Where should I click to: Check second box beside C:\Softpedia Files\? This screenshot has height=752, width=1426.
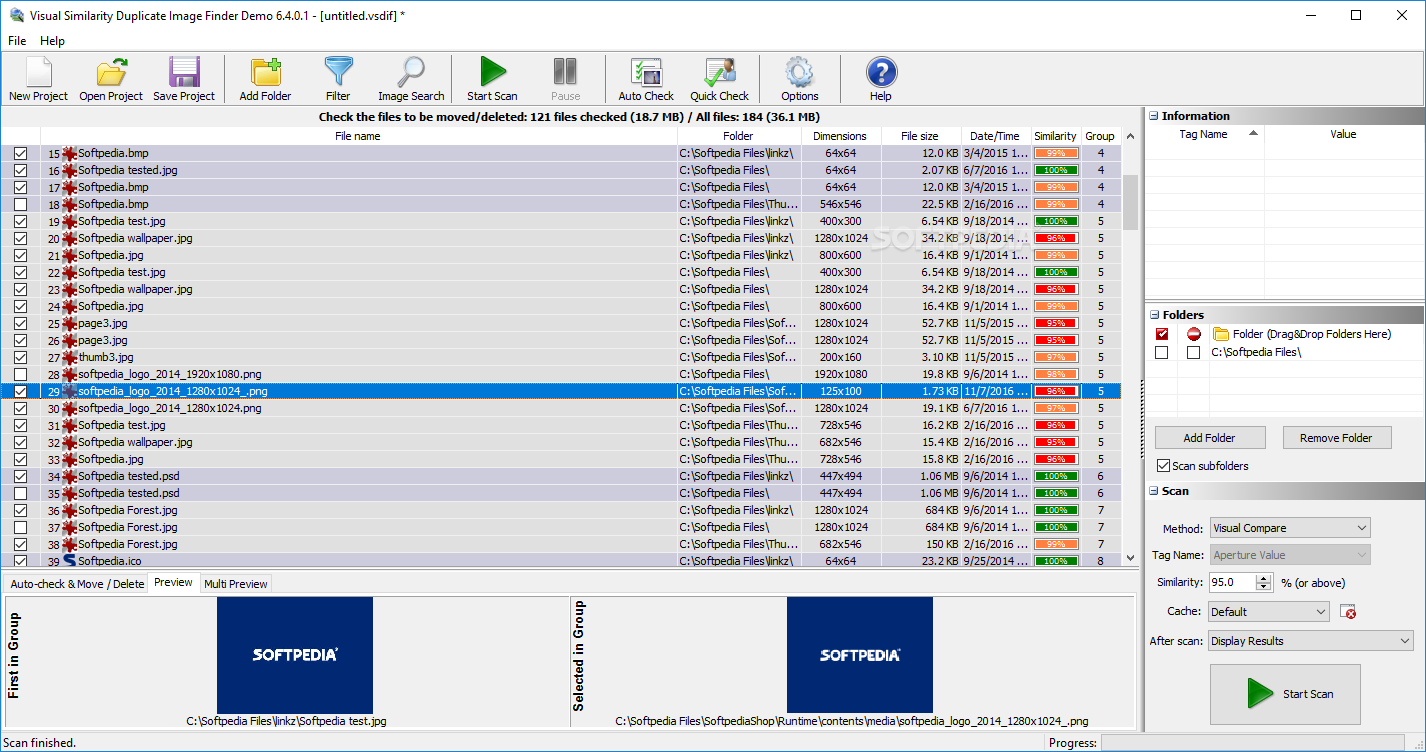tap(1194, 353)
